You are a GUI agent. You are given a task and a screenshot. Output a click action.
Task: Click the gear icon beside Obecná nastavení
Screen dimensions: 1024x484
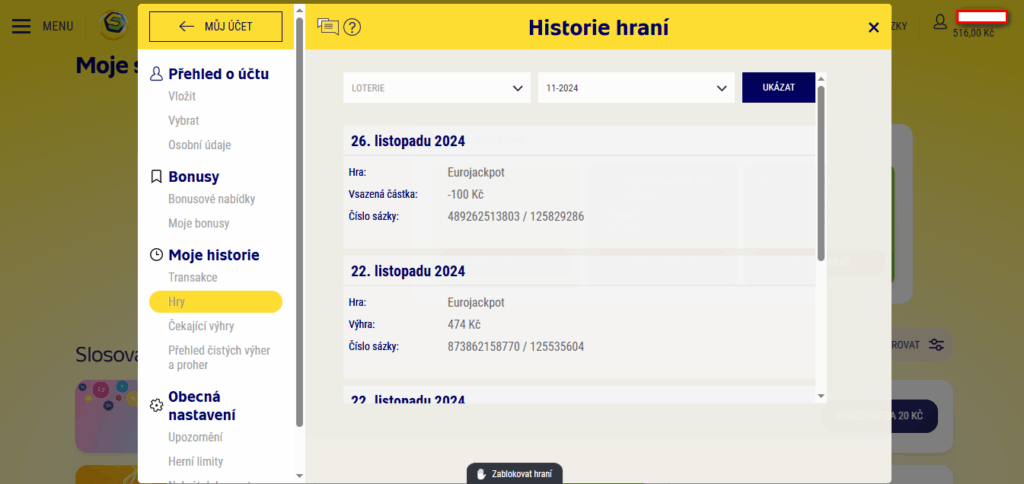pyautogui.click(x=156, y=406)
